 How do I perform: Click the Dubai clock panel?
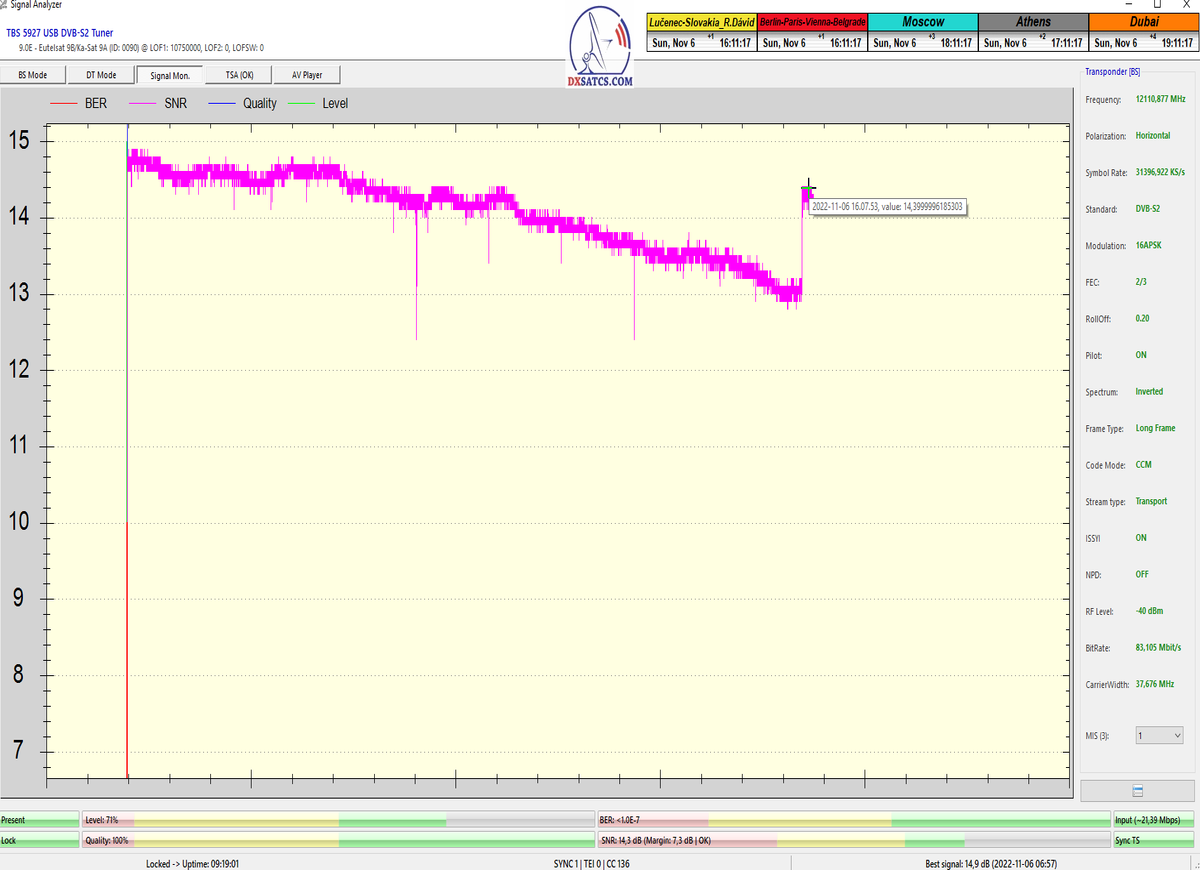tap(1144, 32)
